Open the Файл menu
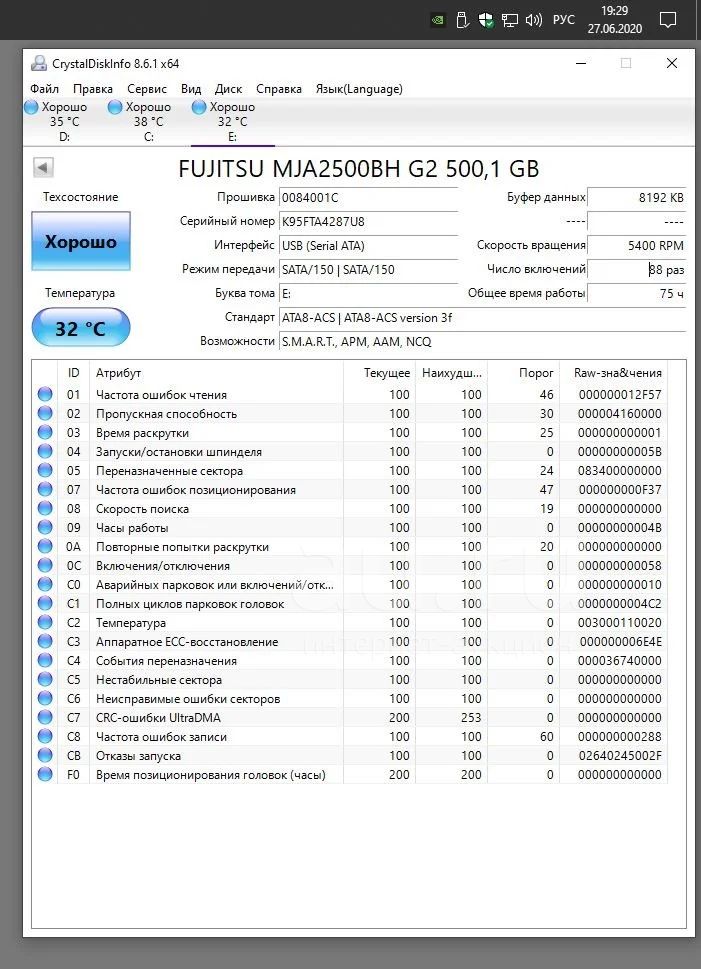Screen dimensions: 701x969 45,89
